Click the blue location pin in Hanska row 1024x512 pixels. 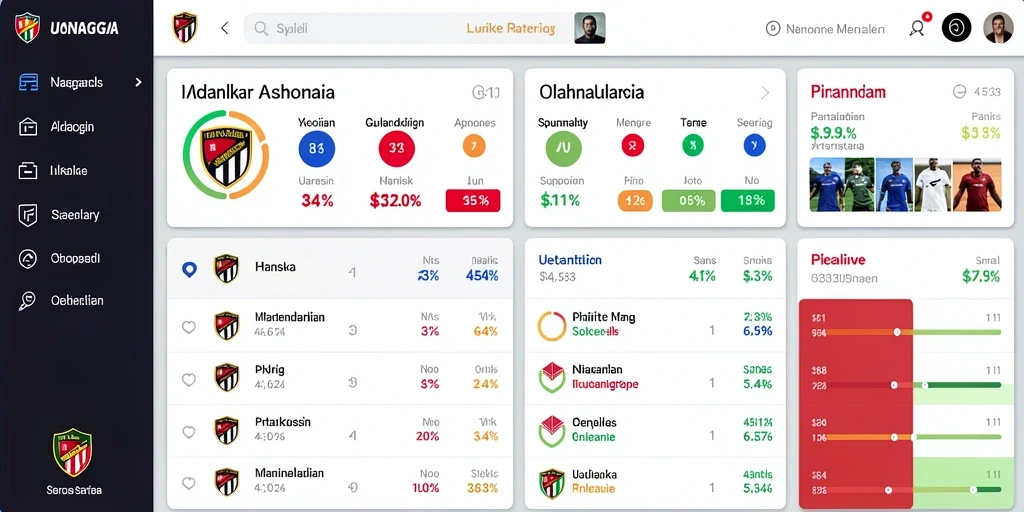[x=189, y=269]
